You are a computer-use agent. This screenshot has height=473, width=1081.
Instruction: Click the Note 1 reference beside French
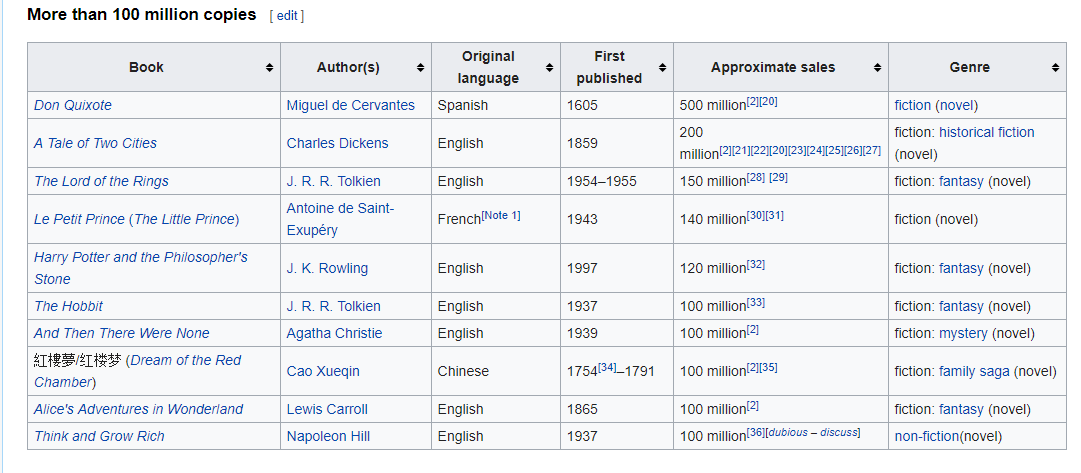click(501, 216)
